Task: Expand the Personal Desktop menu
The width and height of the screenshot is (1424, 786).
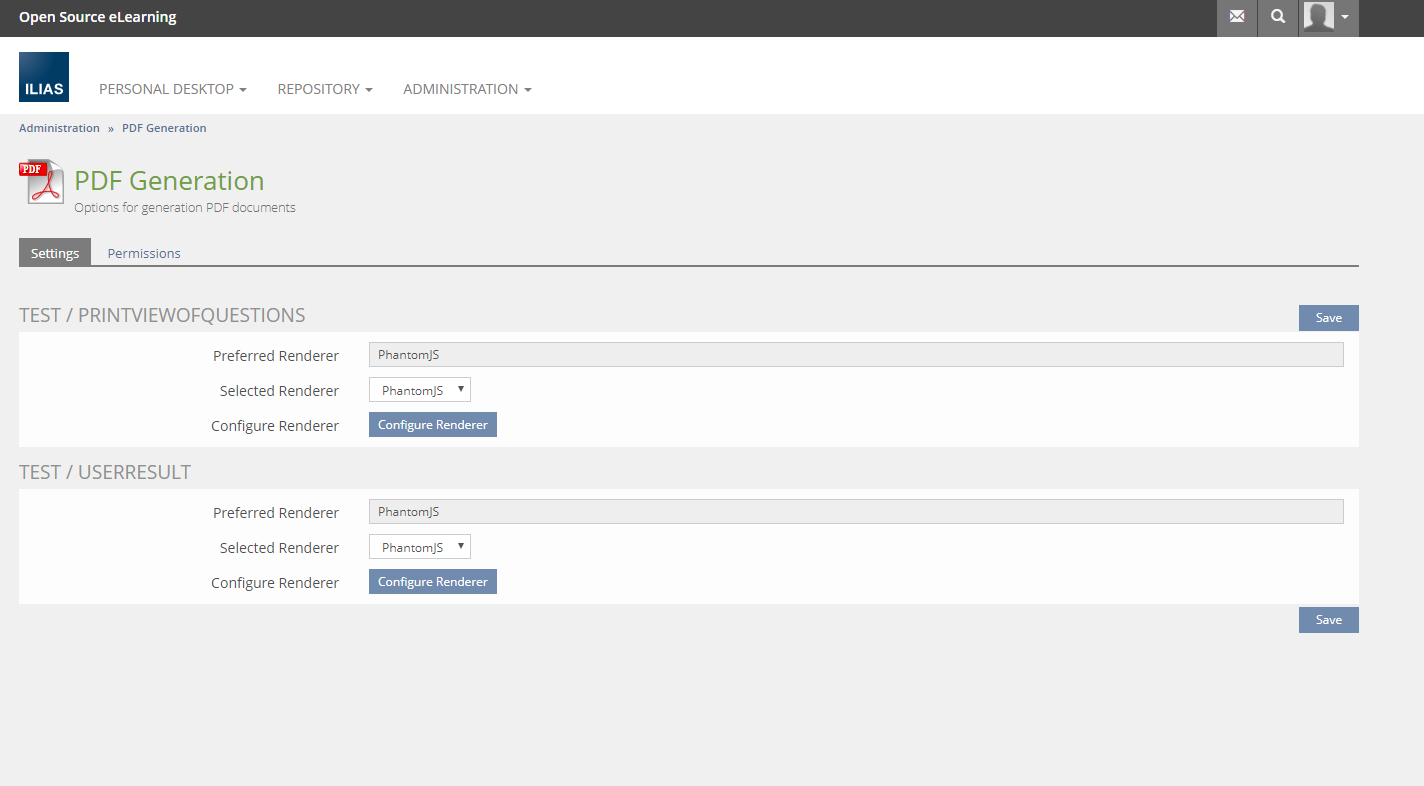Action: [172, 89]
